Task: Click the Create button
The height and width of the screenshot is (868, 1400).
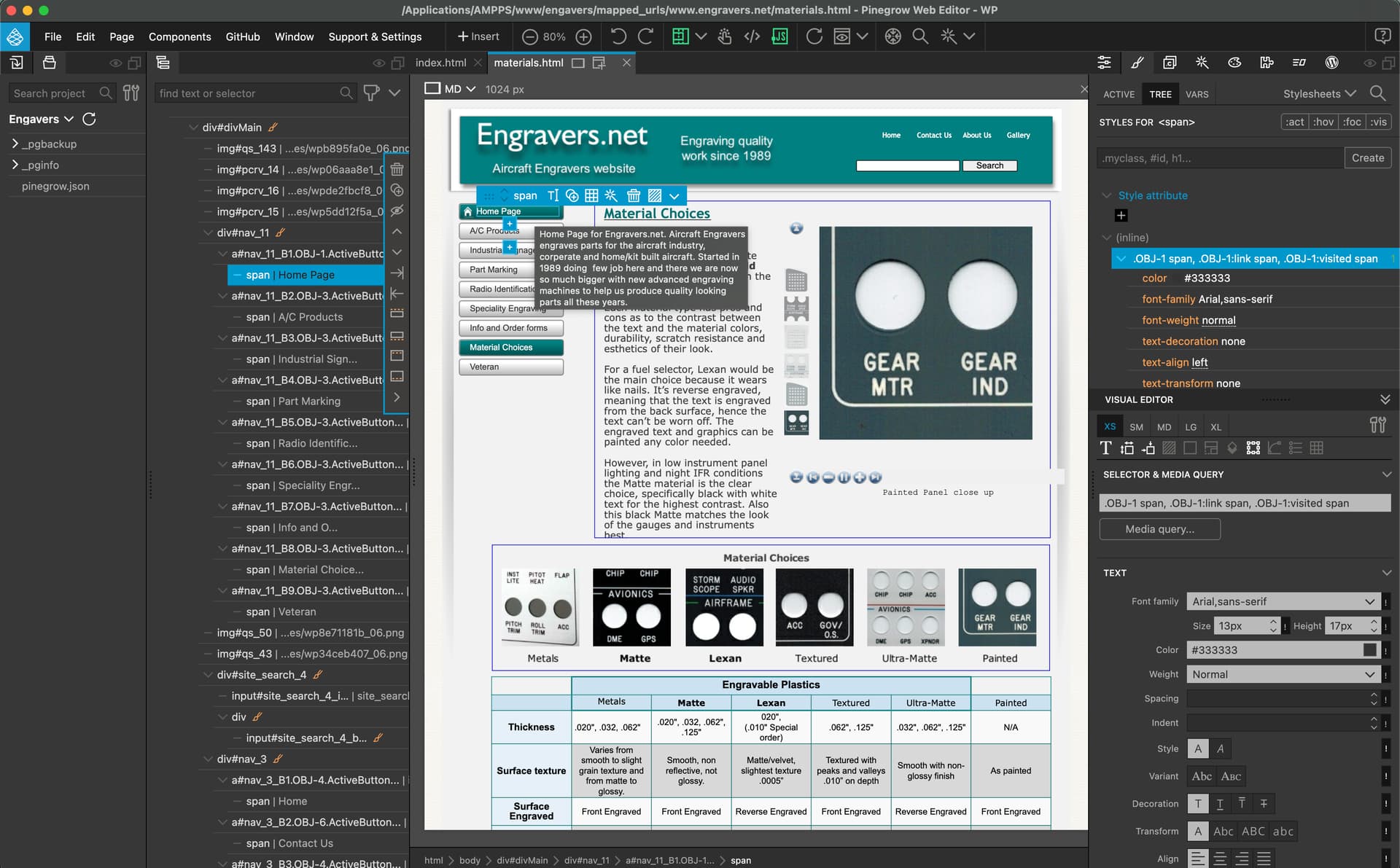Action: pyautogui.click(x=1367, y=157)
